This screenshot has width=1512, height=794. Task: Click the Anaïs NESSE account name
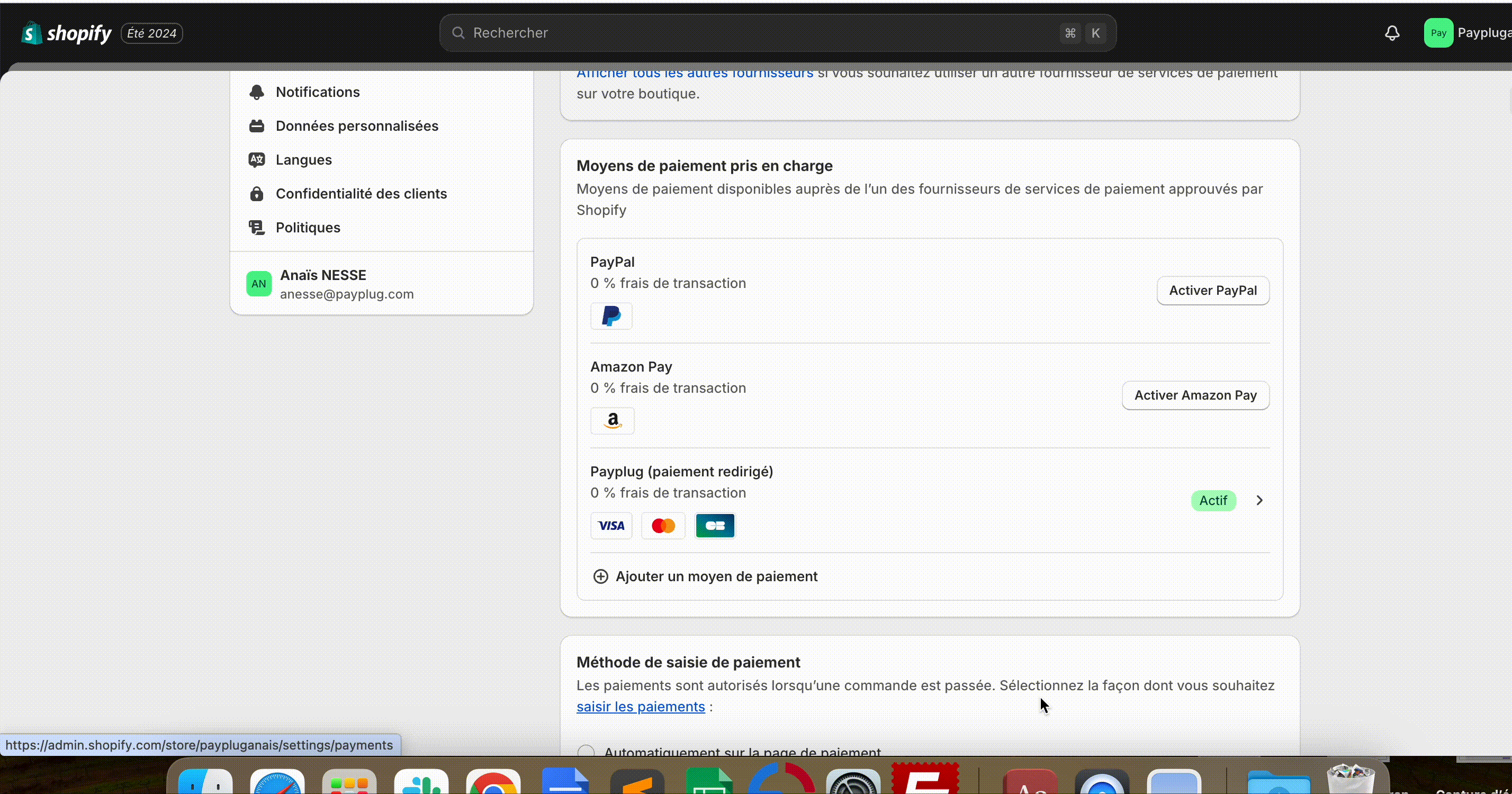(323, 275)
